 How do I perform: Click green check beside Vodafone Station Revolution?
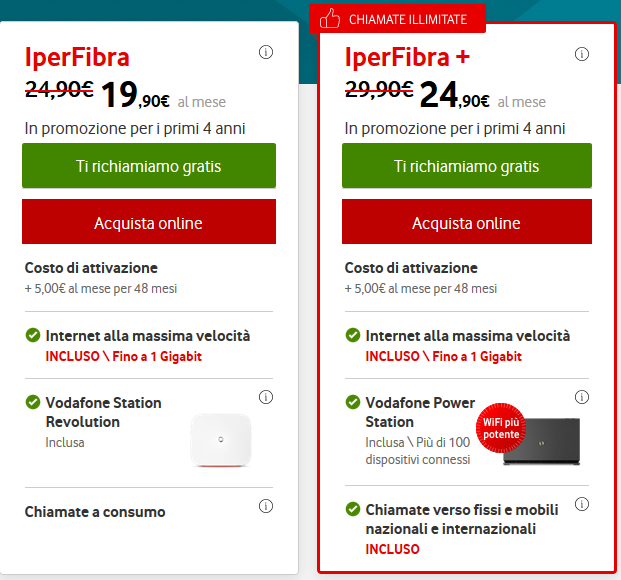(33, 402)
